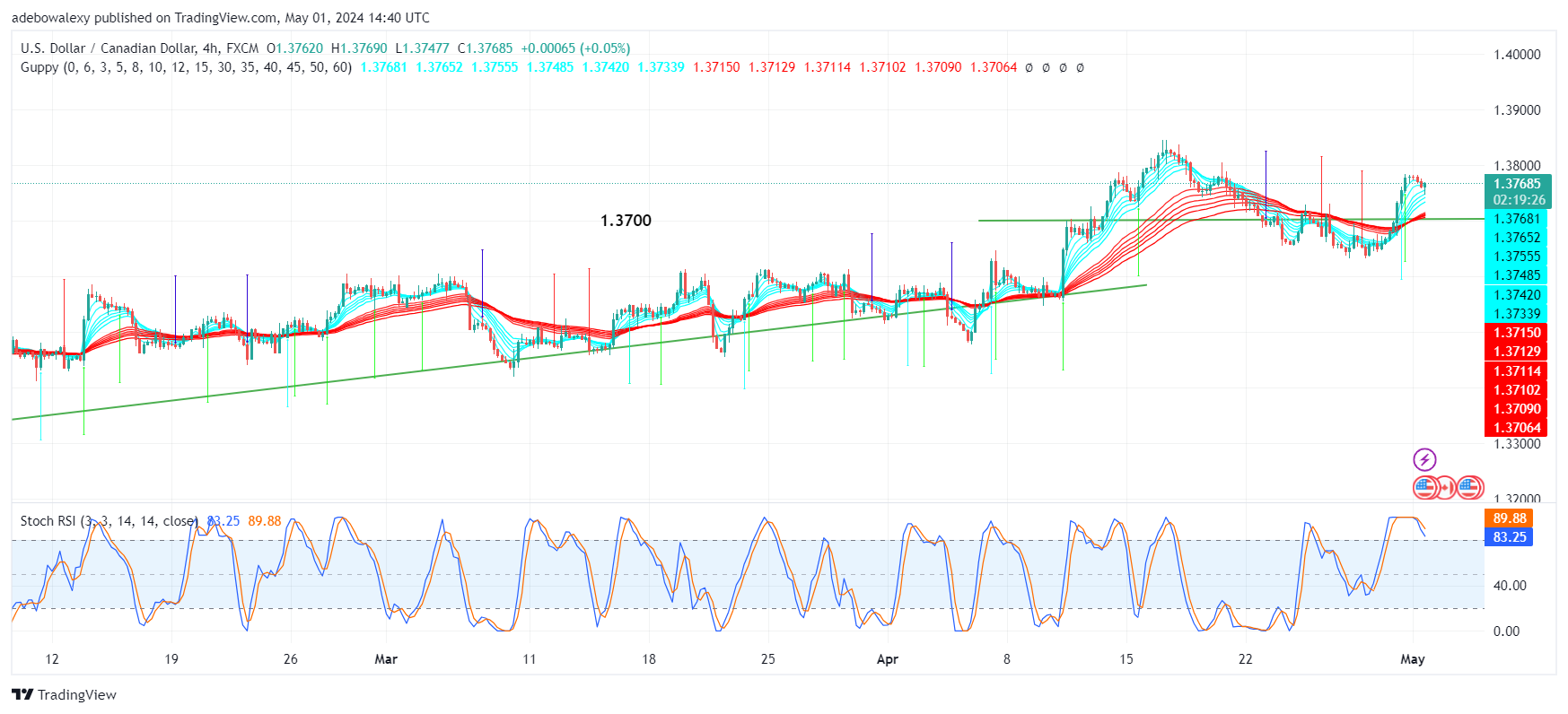Click the Canadian flag economic event icon
Image resolution: width=1568 pixels, height=714 pixels.
tap(1446, 488)
